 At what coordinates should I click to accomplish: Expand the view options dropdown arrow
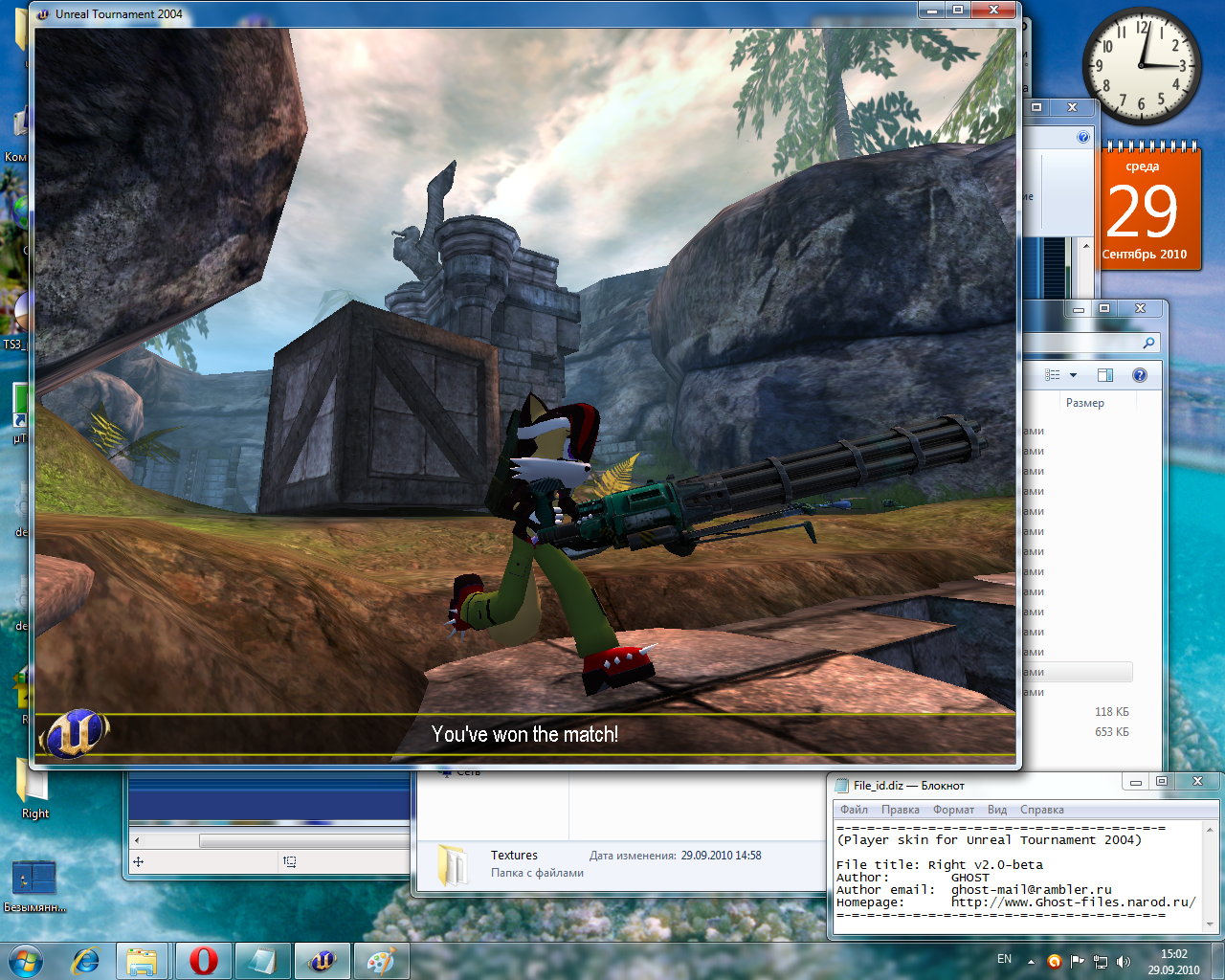pos(1073,375)
